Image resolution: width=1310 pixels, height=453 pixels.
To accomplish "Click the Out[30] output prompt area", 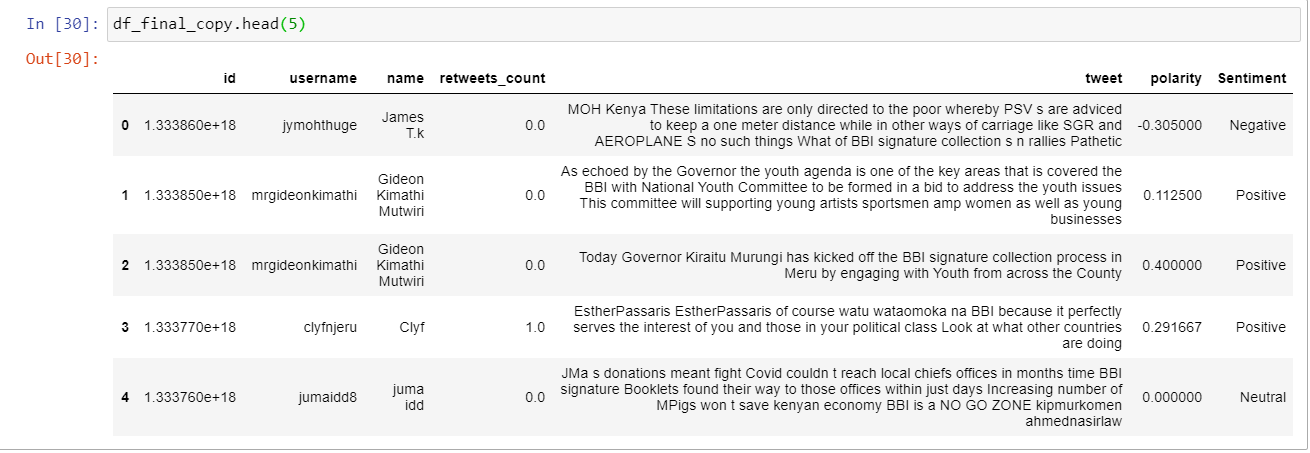I will [62, 59].
